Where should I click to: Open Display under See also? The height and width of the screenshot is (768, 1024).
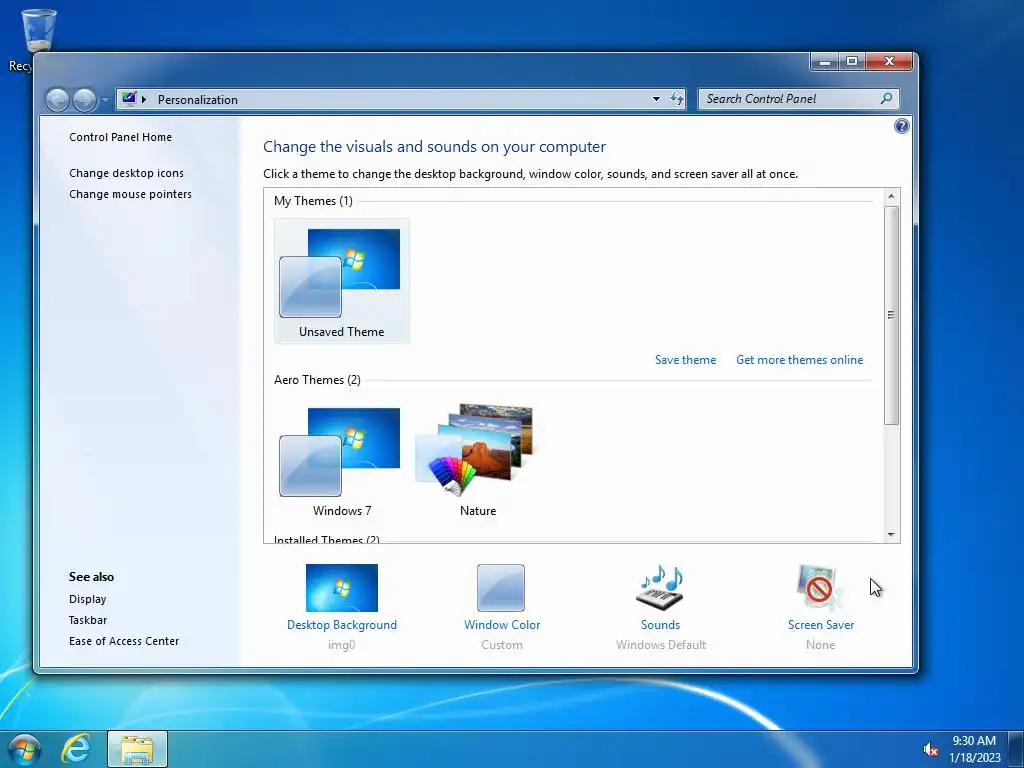(88, 599)
